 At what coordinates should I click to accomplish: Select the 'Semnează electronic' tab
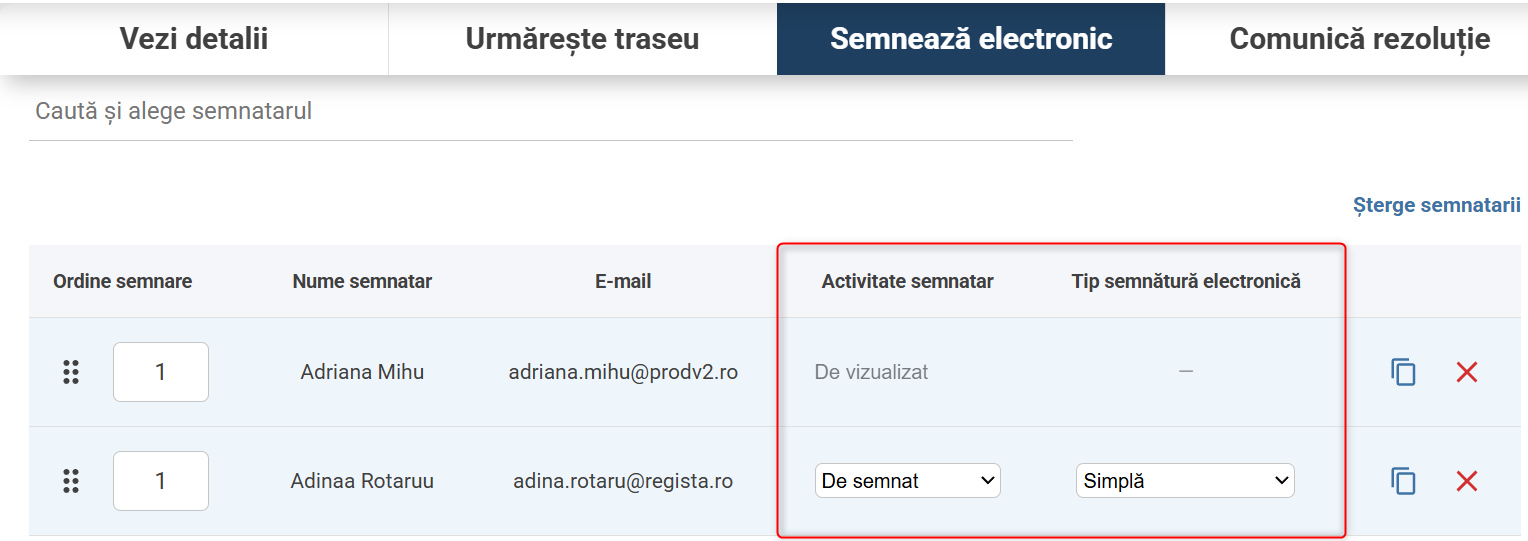971,39
